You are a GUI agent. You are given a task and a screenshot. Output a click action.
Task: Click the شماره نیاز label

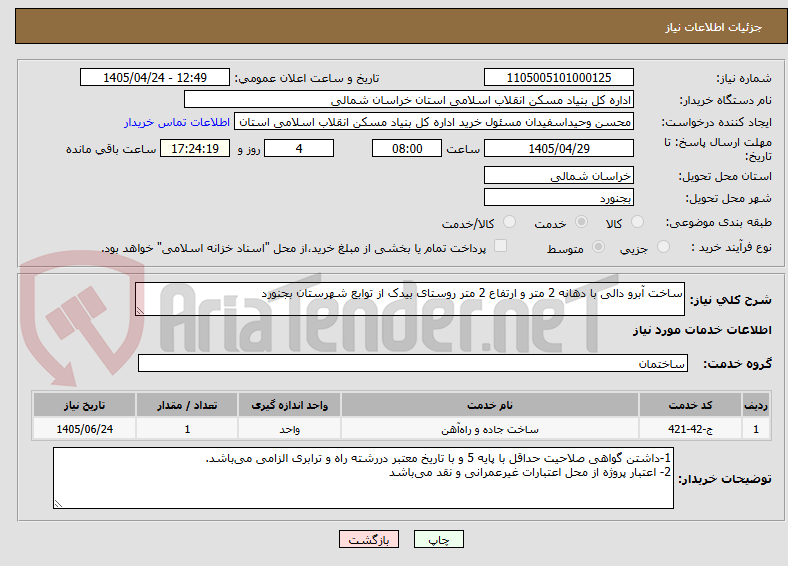point(743,78)
